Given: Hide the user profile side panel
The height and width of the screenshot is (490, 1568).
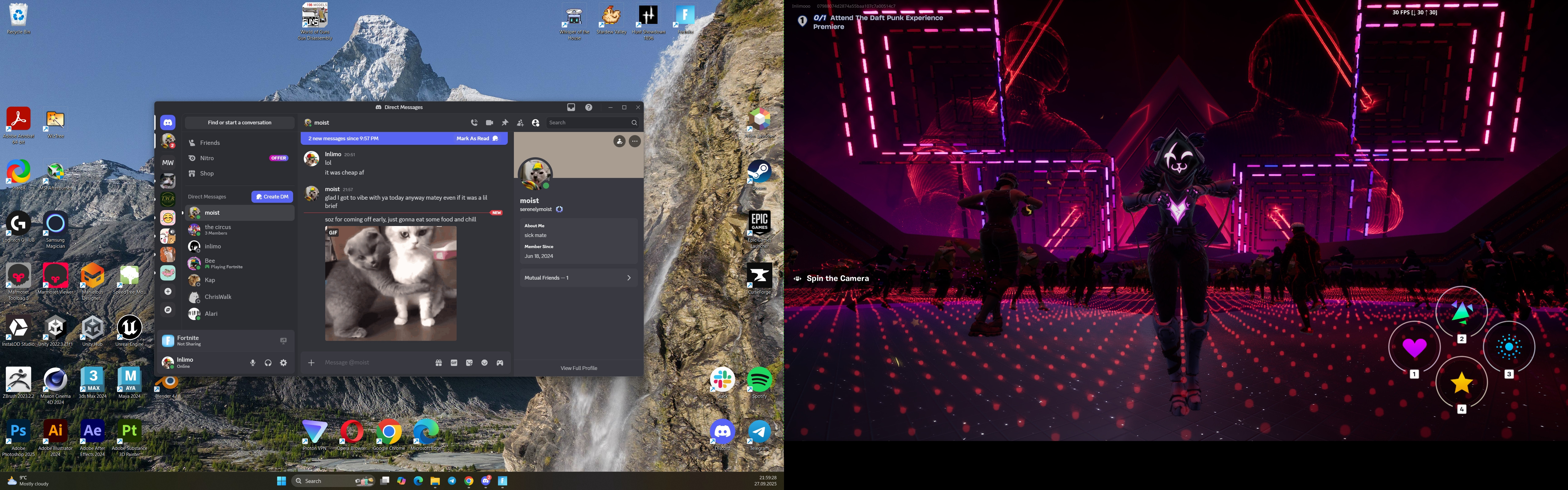Looking at the screenshot, I should 536,123.
